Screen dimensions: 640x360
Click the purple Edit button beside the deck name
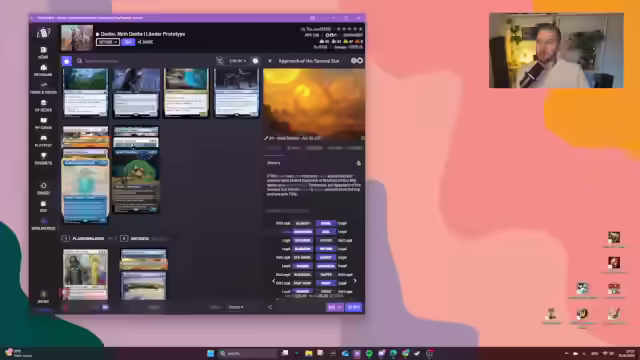pyautogui.click(x=128, y=42)
